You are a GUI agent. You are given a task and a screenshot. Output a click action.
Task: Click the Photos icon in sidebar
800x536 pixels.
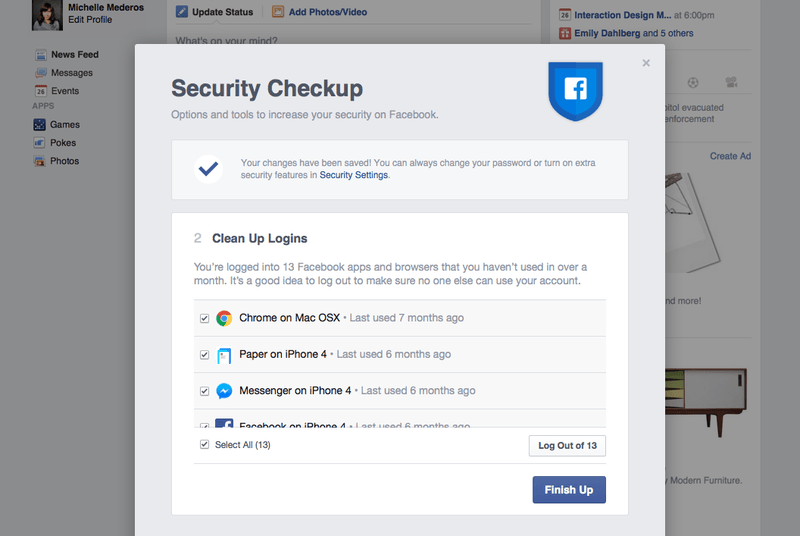[40, 161]
